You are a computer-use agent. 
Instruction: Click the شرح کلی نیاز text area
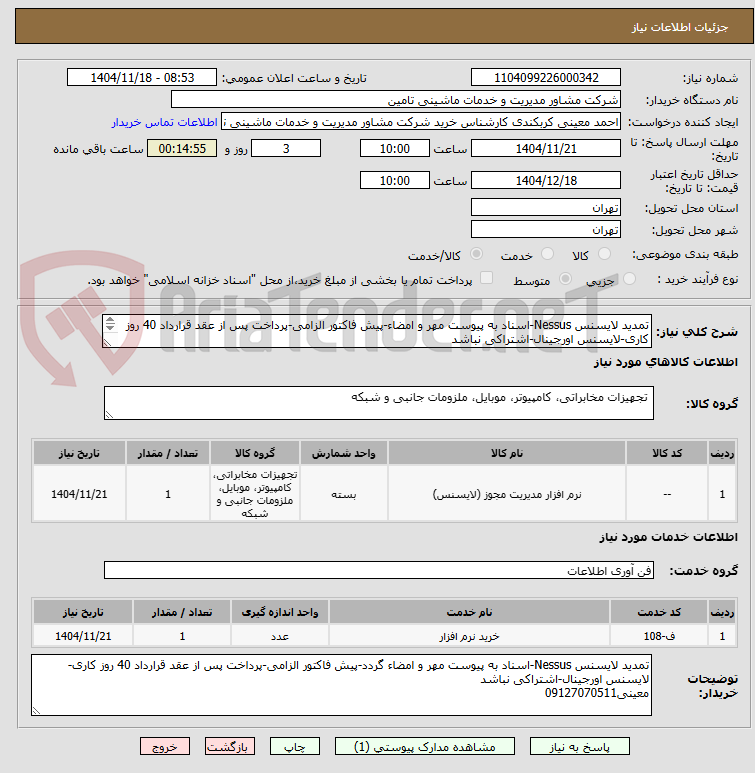point(377,331)
